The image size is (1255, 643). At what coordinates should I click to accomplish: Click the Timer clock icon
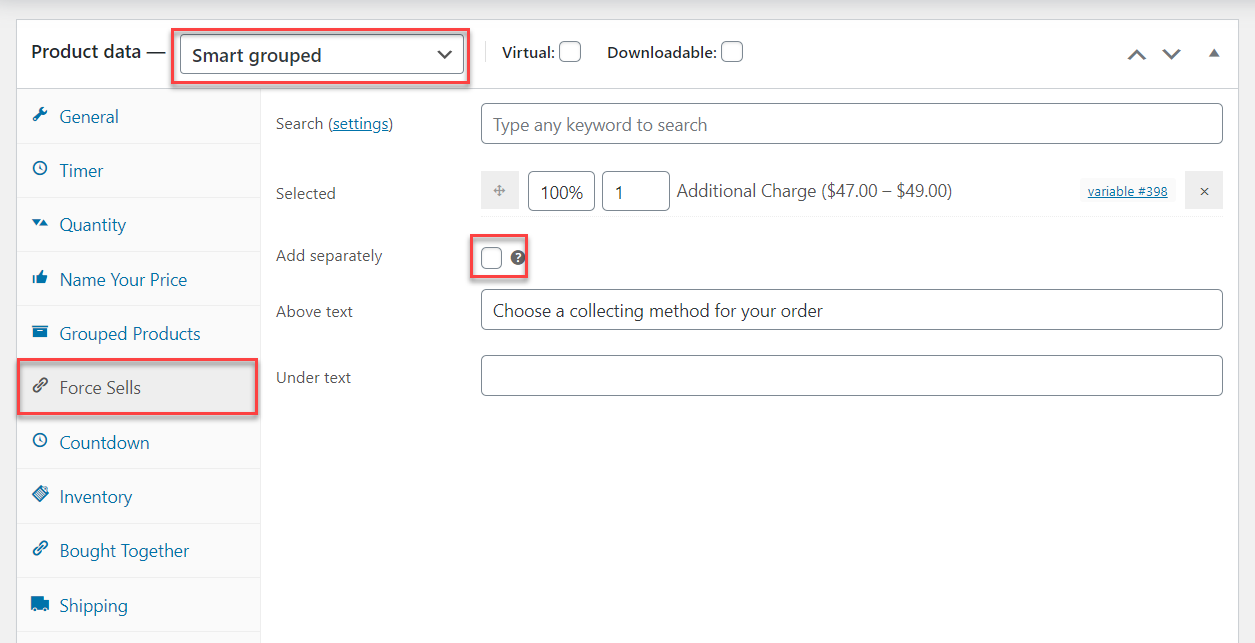coord(40,170)
